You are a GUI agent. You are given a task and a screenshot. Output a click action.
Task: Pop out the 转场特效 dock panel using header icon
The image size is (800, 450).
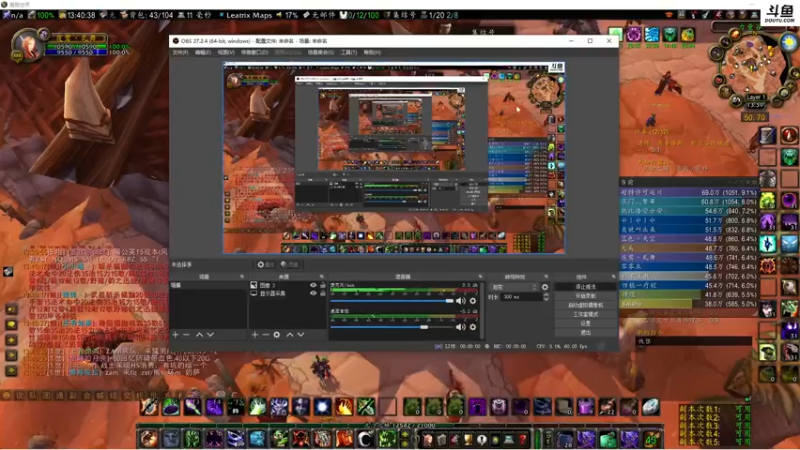(x=546, y=277)
